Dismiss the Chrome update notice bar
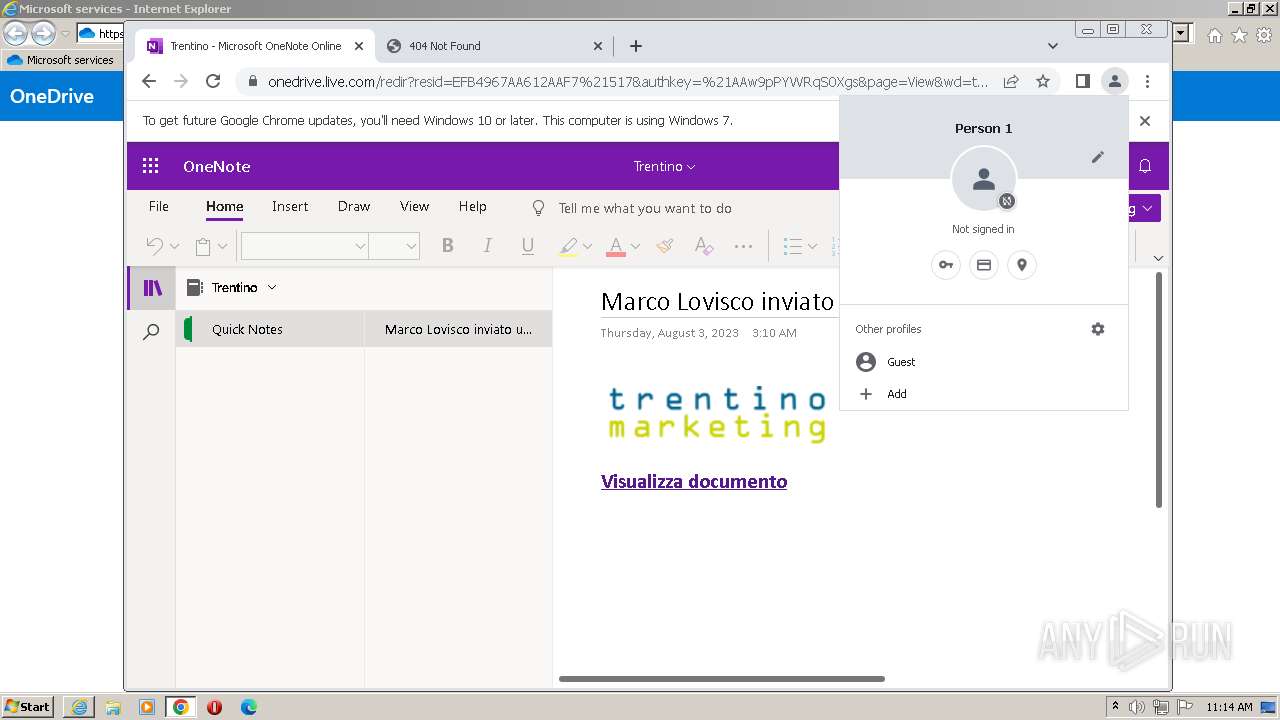Screen dimensions: 1280x720 1145,121
